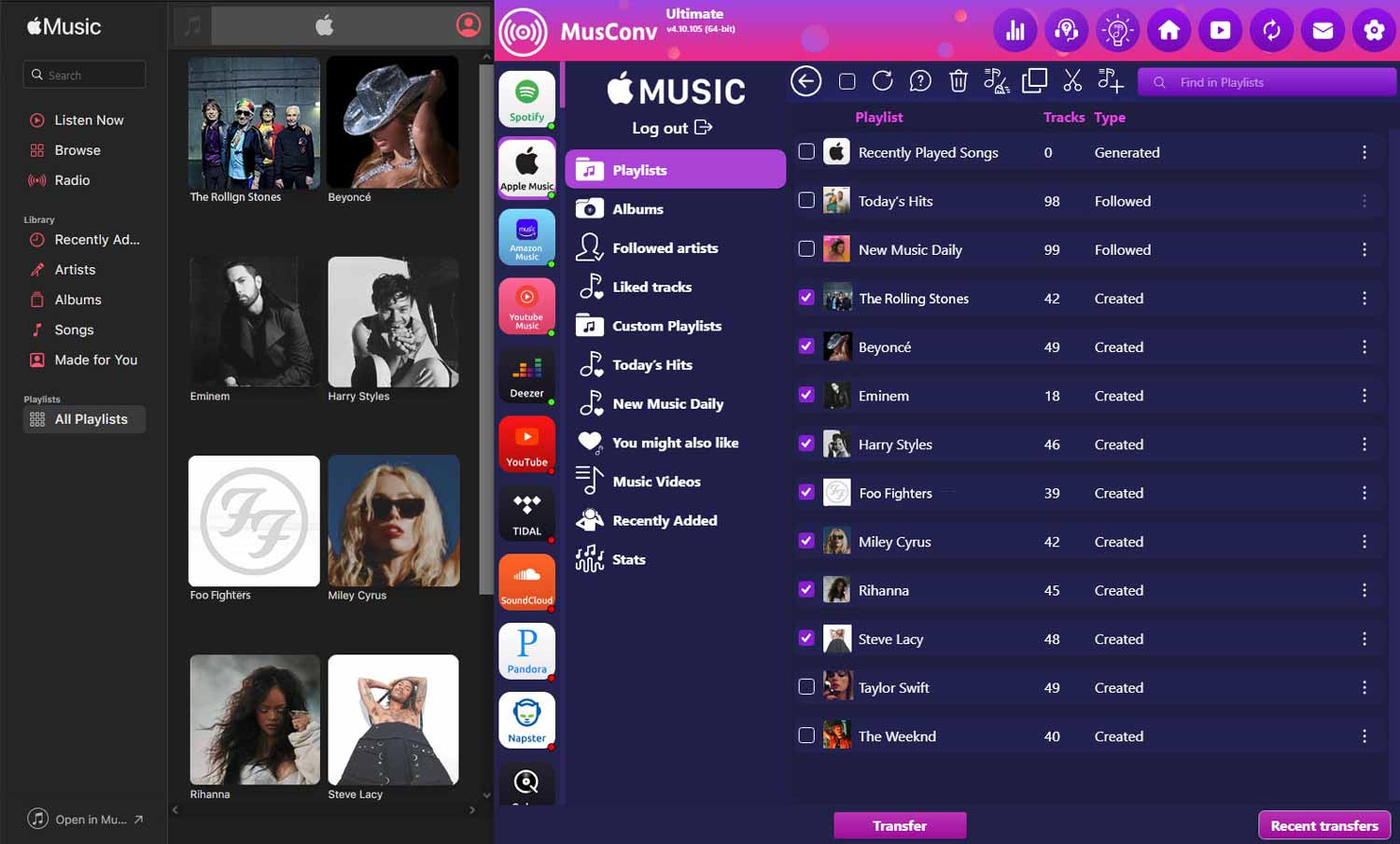Open options menu for Harry Styles row
This screenshot has height=844, width=1400.
1365,444
